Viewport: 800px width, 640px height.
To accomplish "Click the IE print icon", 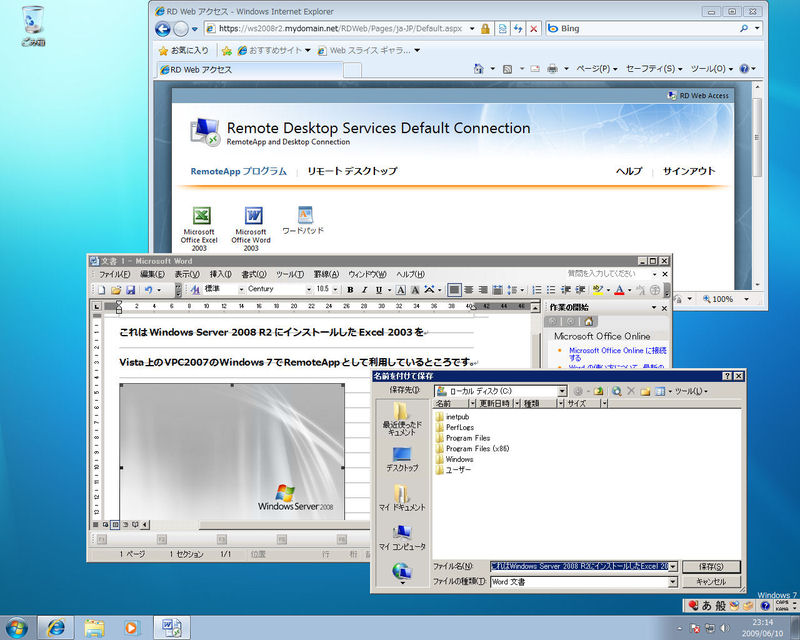I will (x=552, y=68).
